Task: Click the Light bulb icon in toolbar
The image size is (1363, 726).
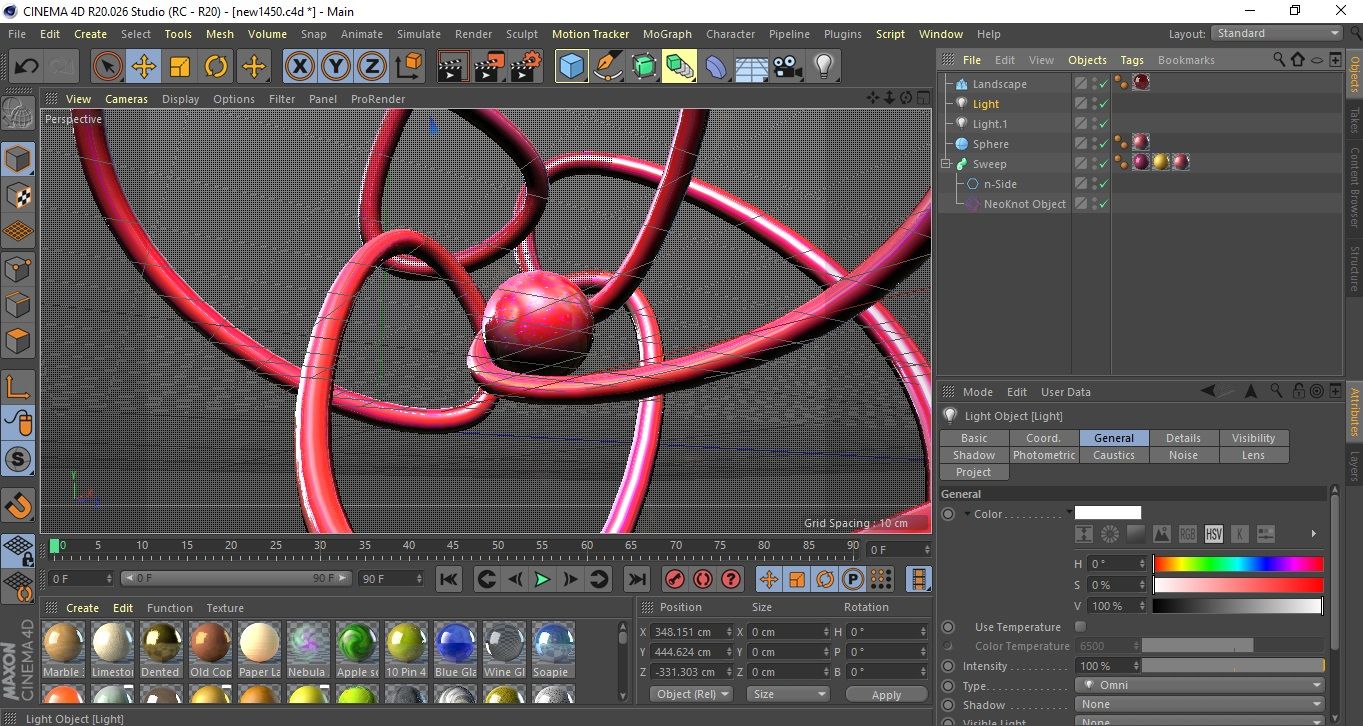Action: [823, 67]
